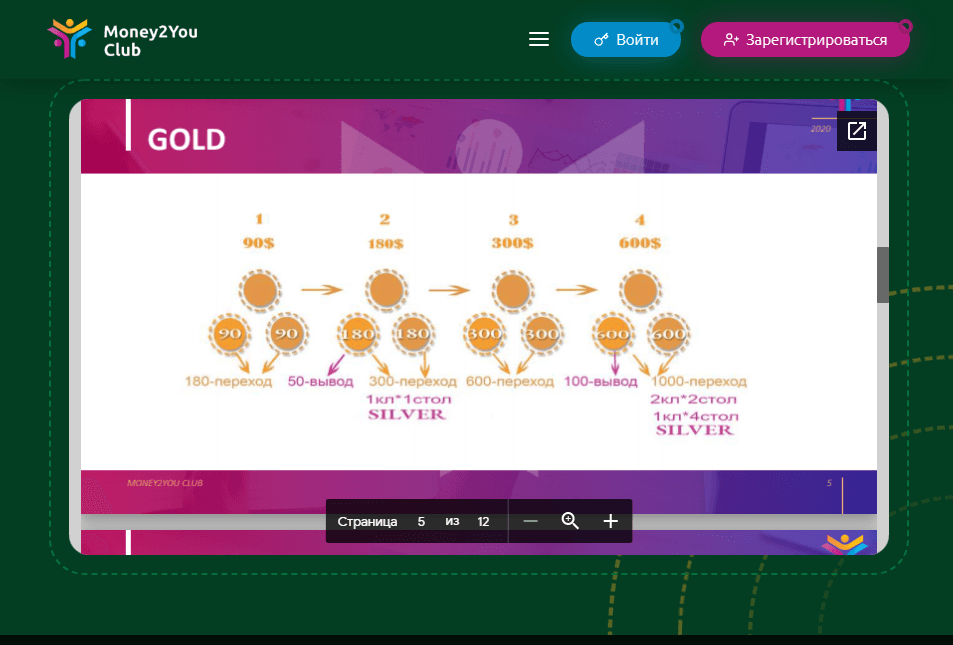Click the 50-вывод label in the diagram
The image size is (953, 645).
point(315,382)
